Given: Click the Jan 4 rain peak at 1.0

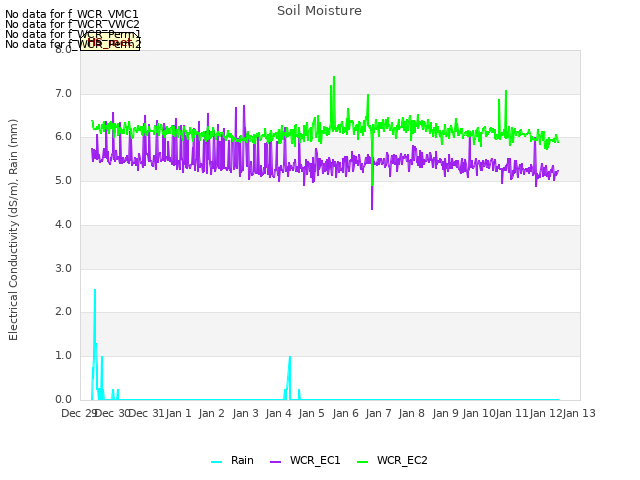Looking at the screenshot, I should [x=290, y=357].
